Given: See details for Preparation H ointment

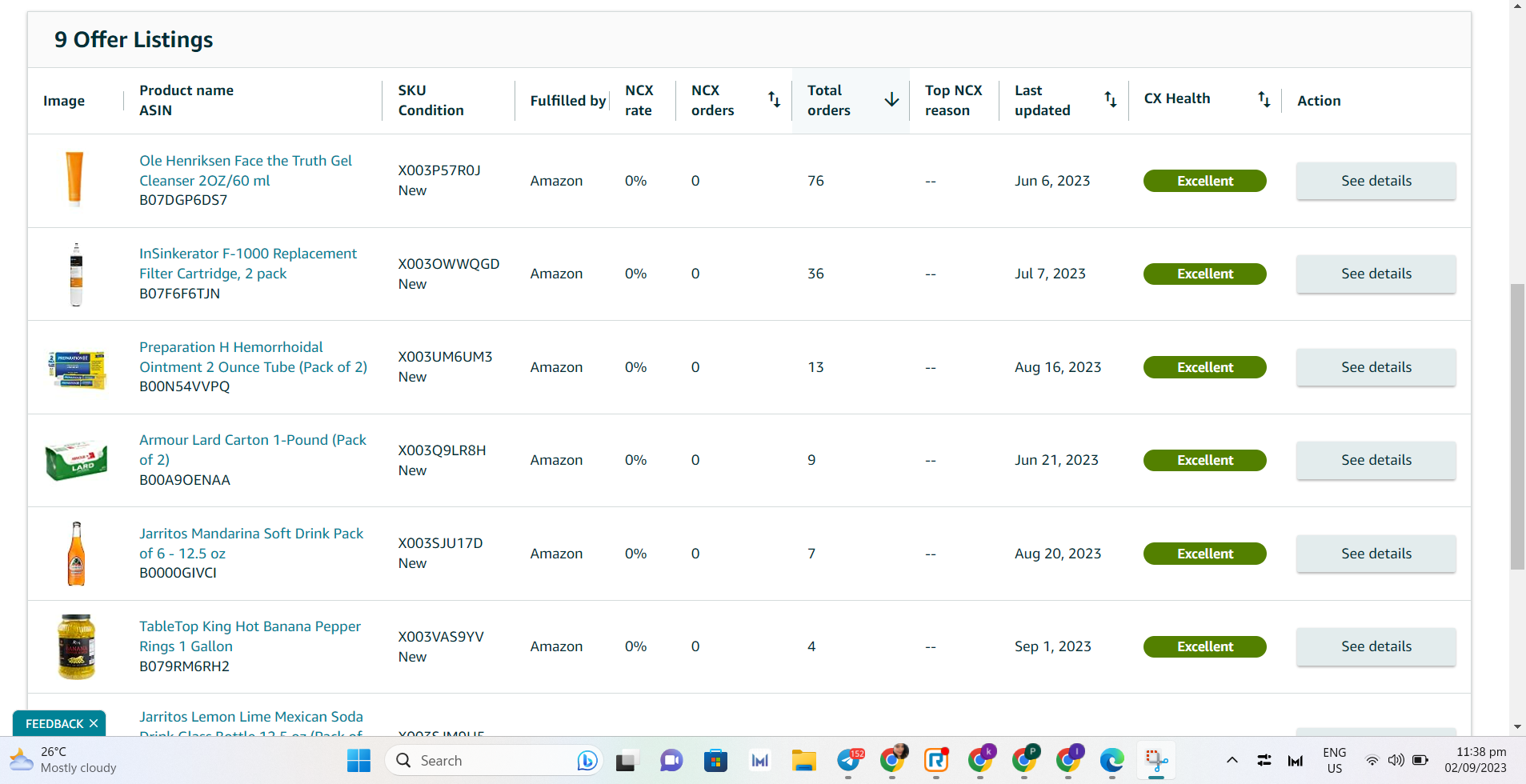Looking at the screenshot, I should (1376, 367).
